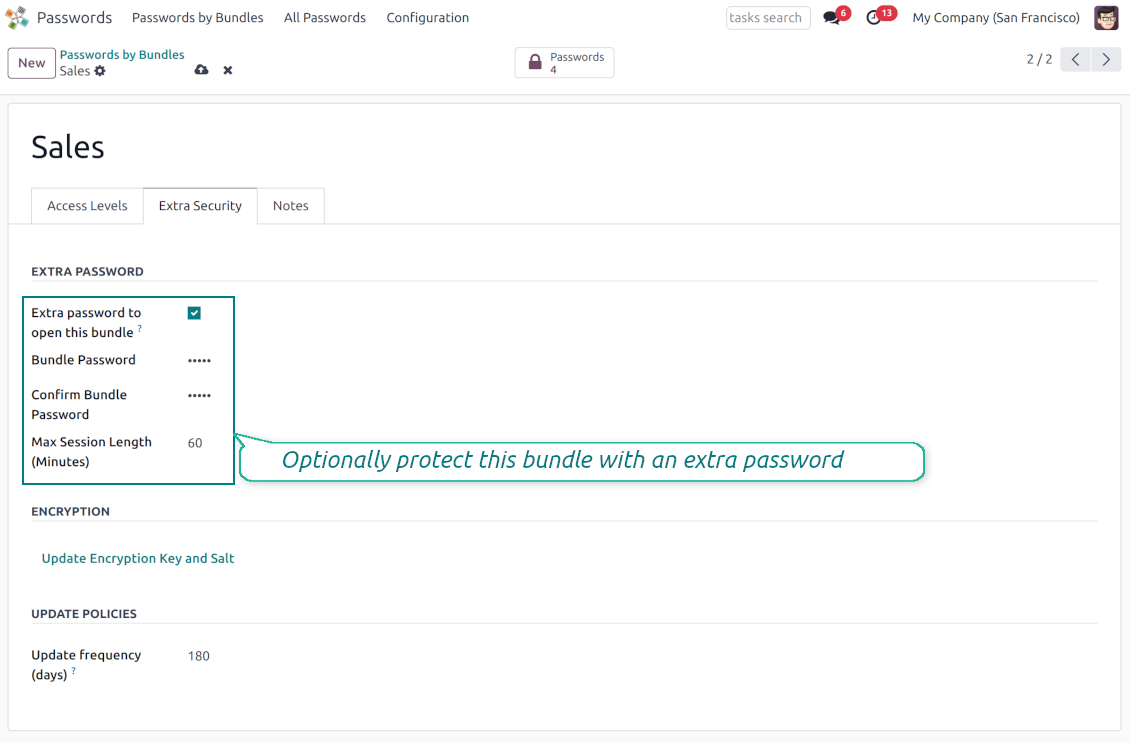This screenshot has width=1130, height=743.
Task: Save record with cloud upload icon
Action: point(201,70)
